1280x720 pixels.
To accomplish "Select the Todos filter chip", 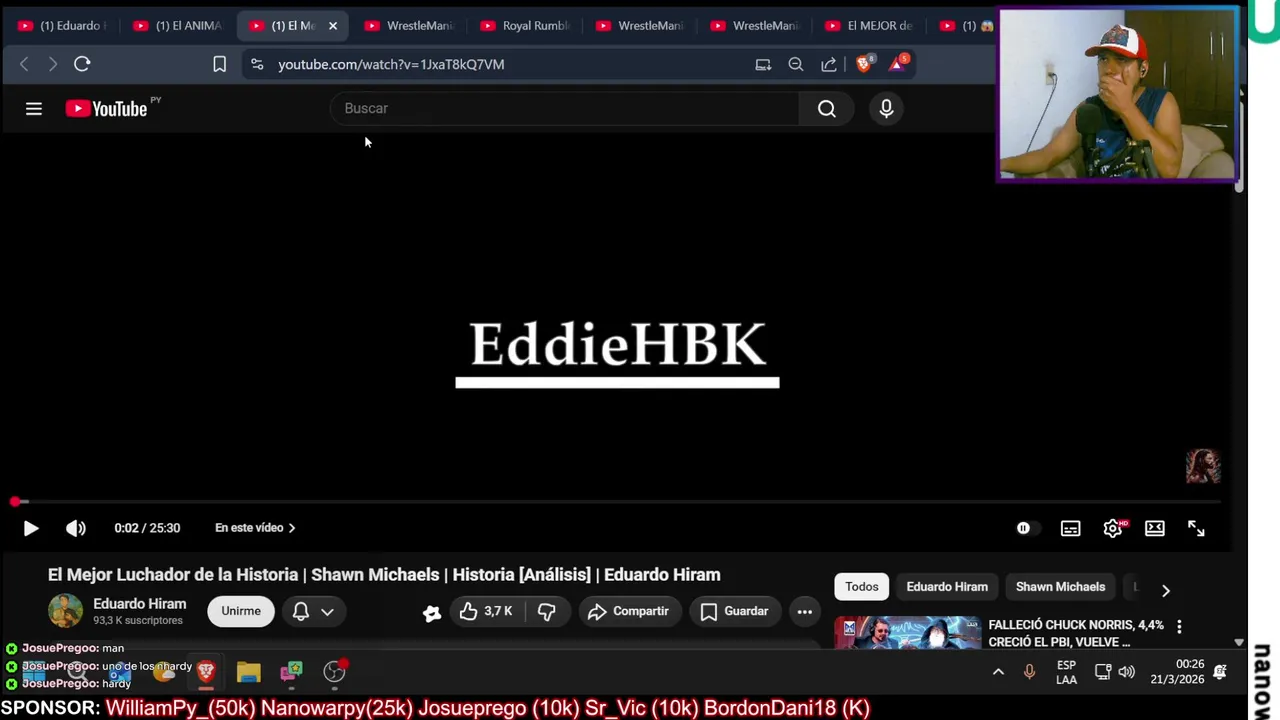I will point(862,587).
